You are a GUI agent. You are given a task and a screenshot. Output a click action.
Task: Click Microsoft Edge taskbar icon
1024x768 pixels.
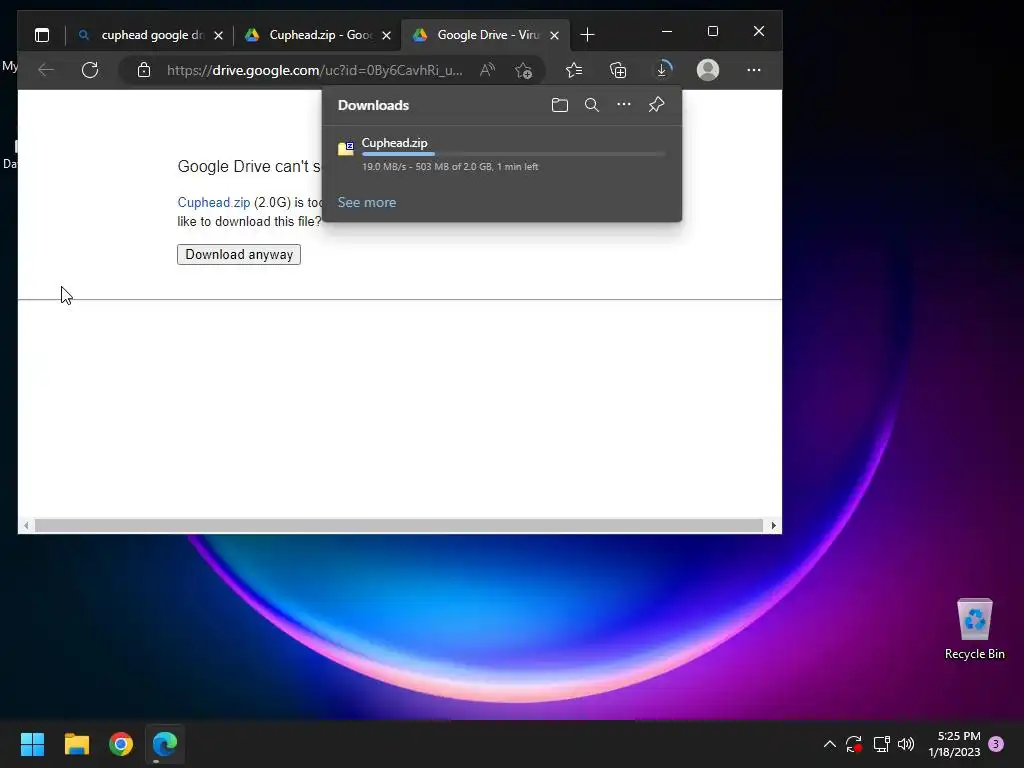tap(165, 744)
